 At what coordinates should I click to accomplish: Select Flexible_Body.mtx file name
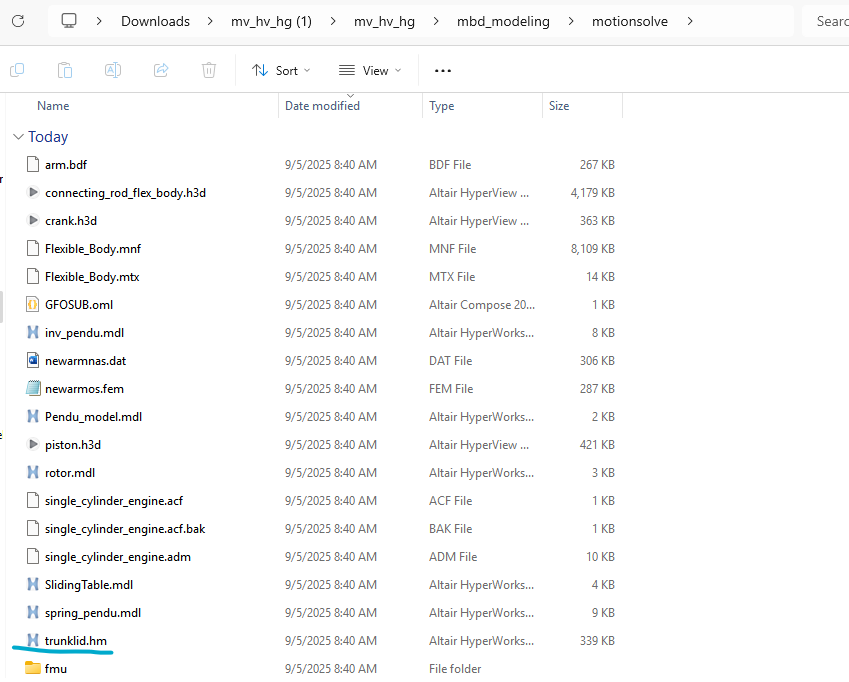(92, 277)
